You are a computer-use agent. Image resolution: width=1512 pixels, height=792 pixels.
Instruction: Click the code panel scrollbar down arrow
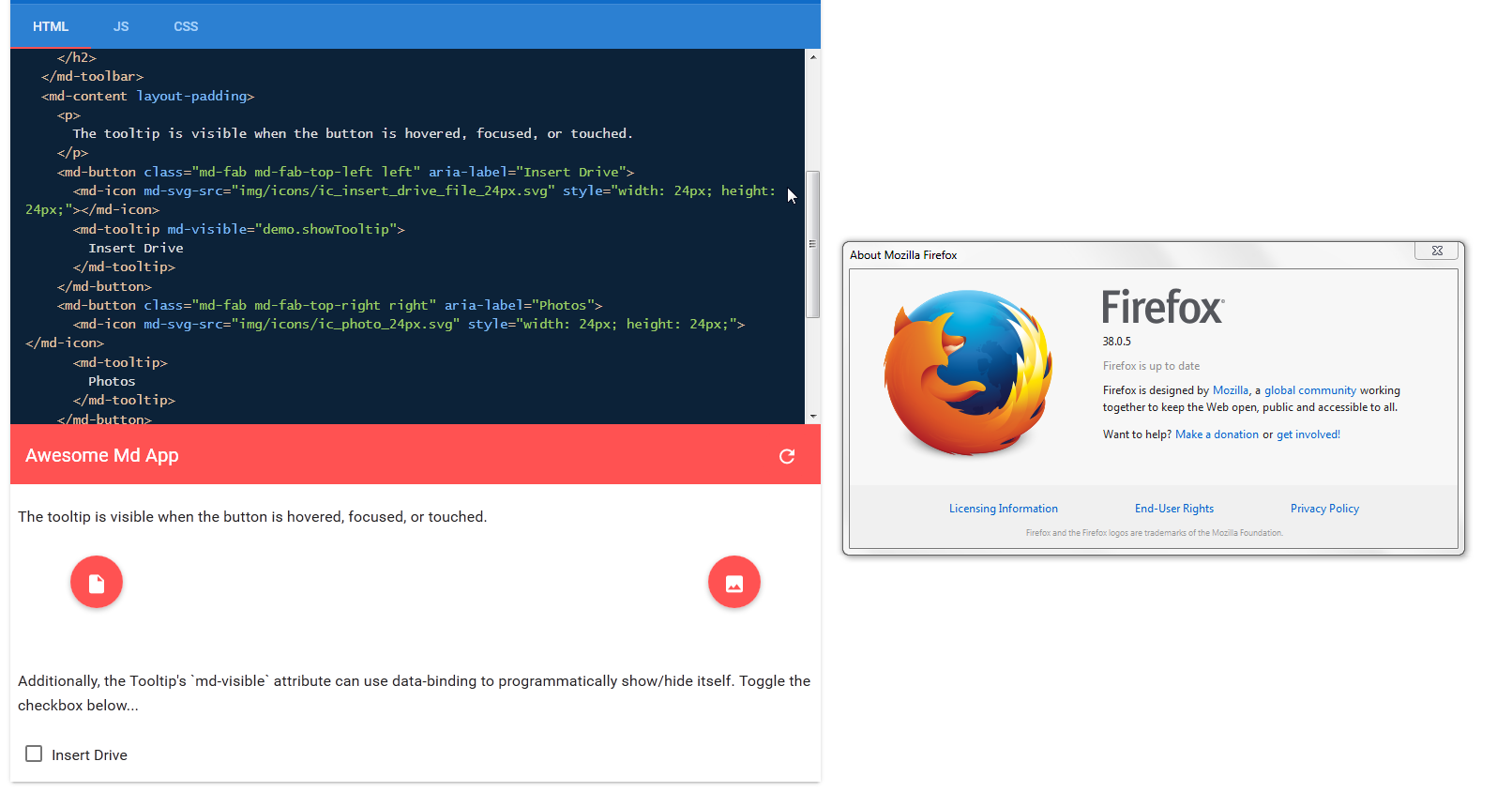[813, 416]
